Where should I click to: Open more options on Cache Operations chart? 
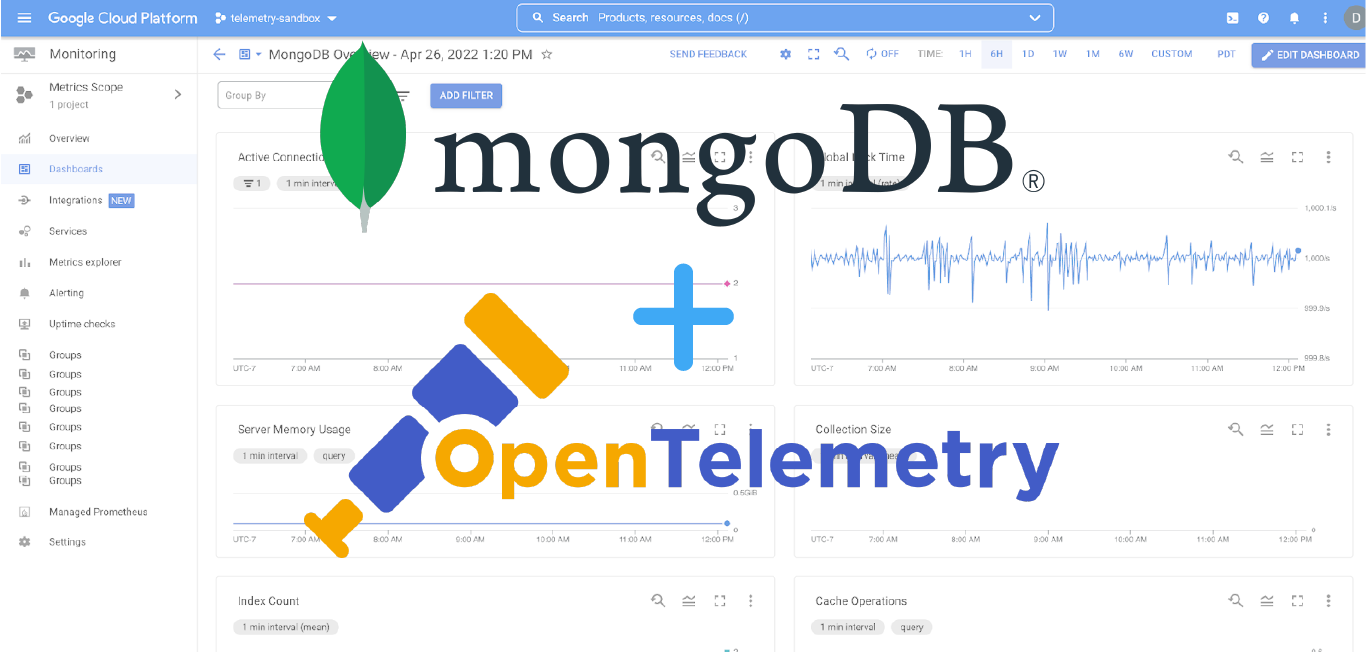(x=1328, y=601)
